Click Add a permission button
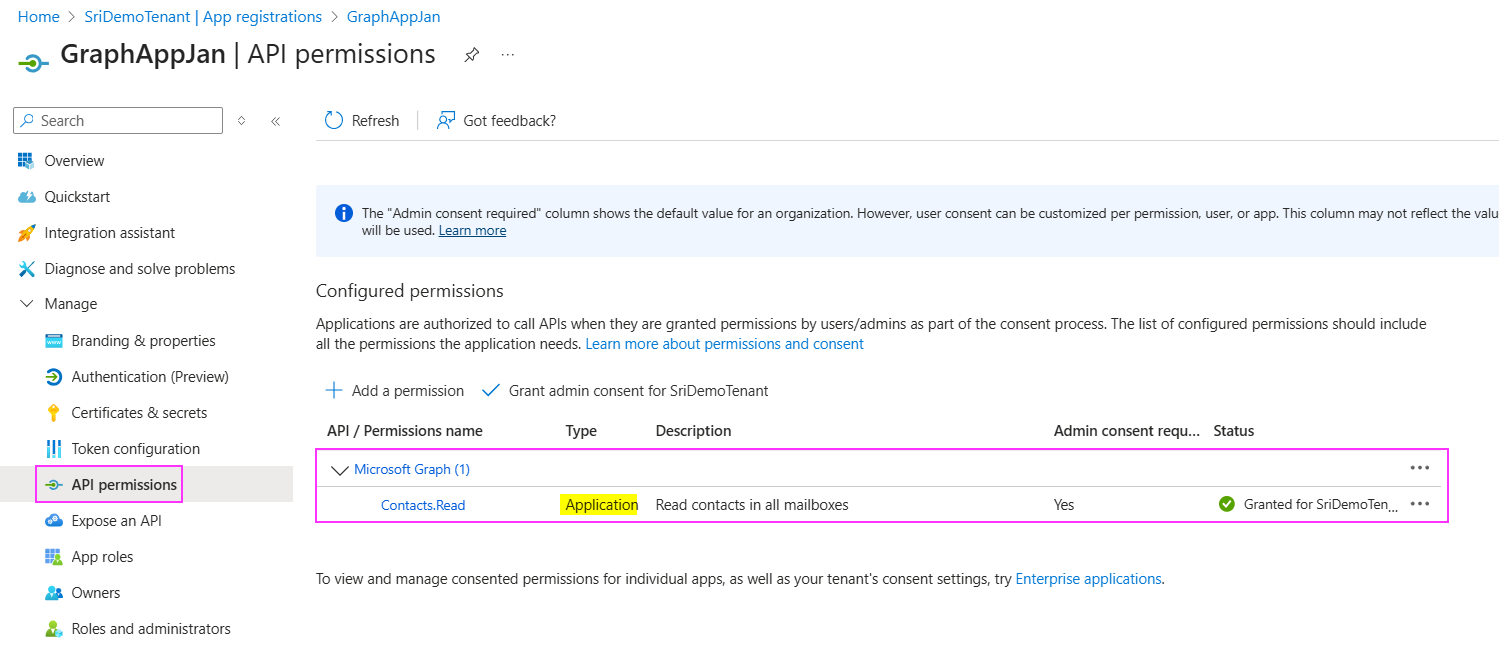 (x=395, y=390)
